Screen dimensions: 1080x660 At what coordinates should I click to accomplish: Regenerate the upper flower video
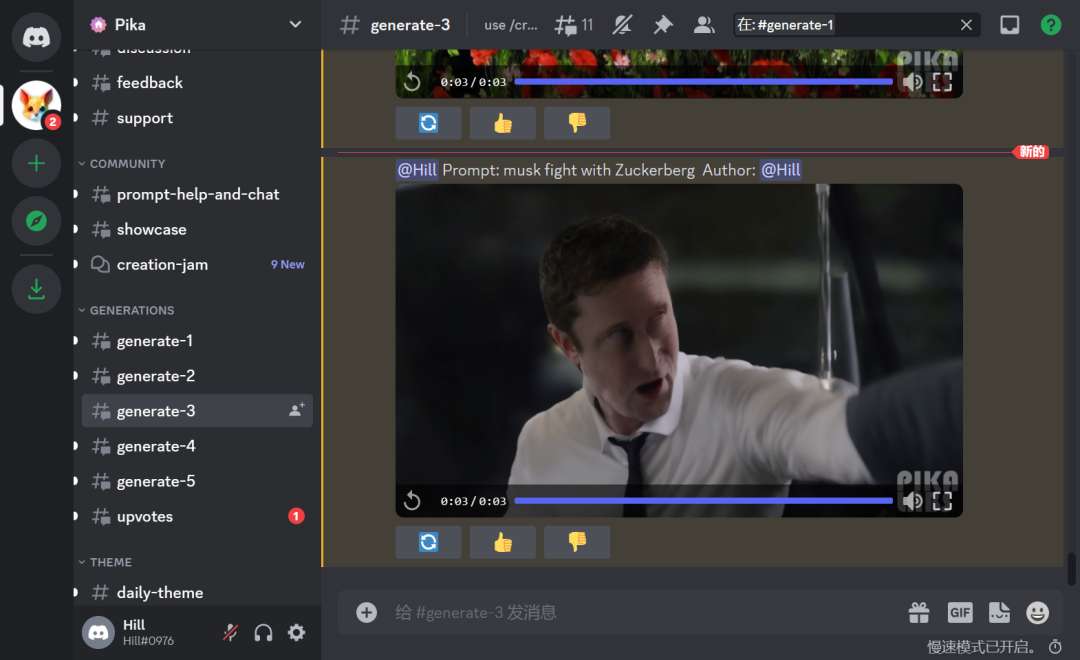click(428, 123)
